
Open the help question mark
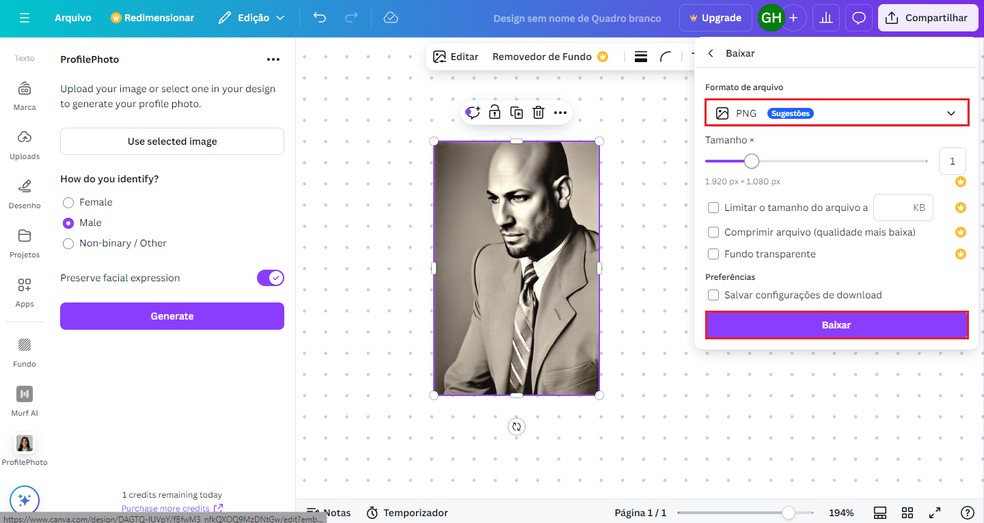tap(968, 513)
